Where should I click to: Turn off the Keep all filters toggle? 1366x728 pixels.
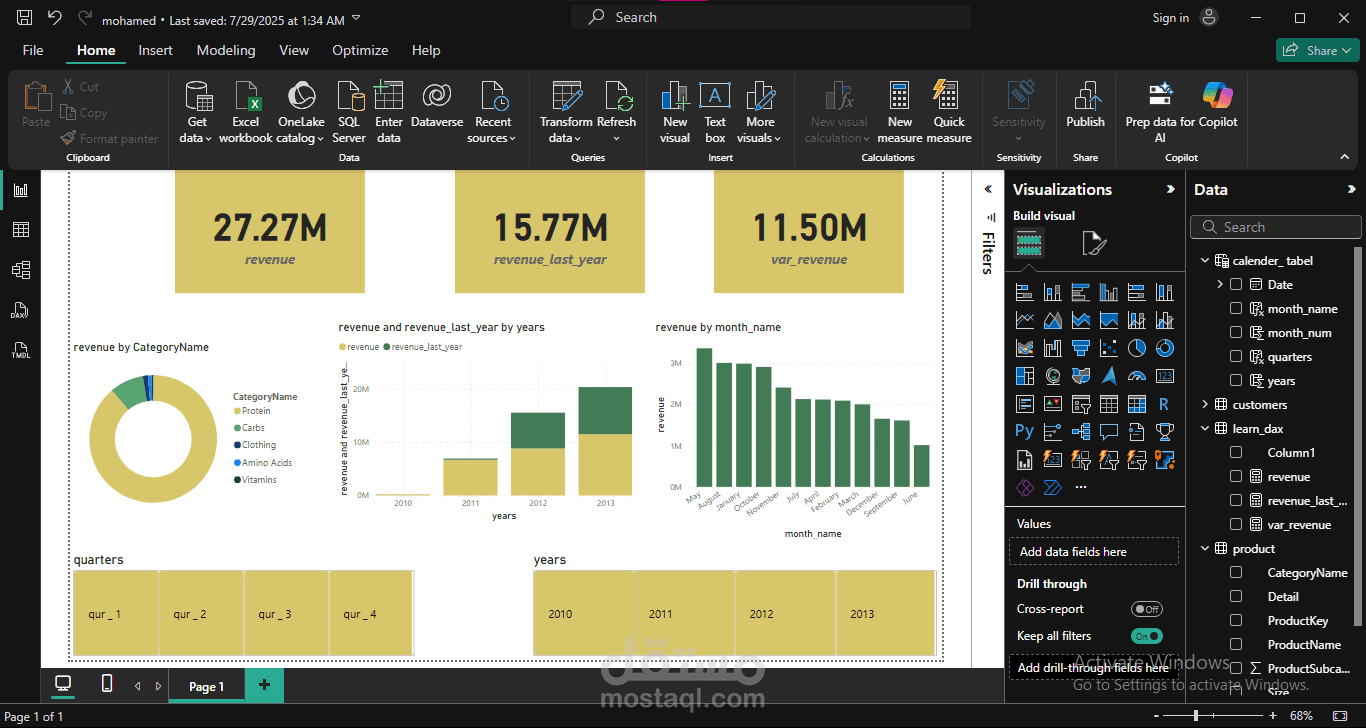[1146, 635]
